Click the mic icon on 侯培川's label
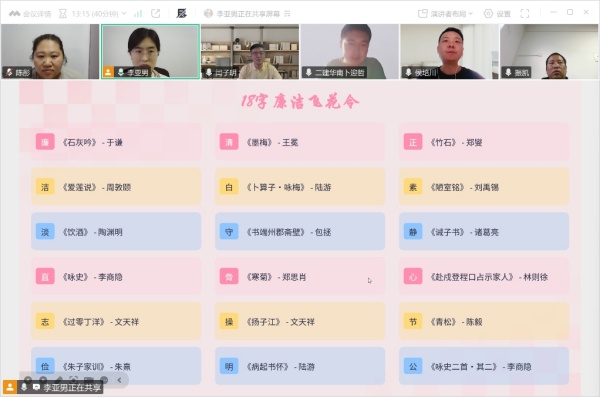 click(x=408, y=72)
